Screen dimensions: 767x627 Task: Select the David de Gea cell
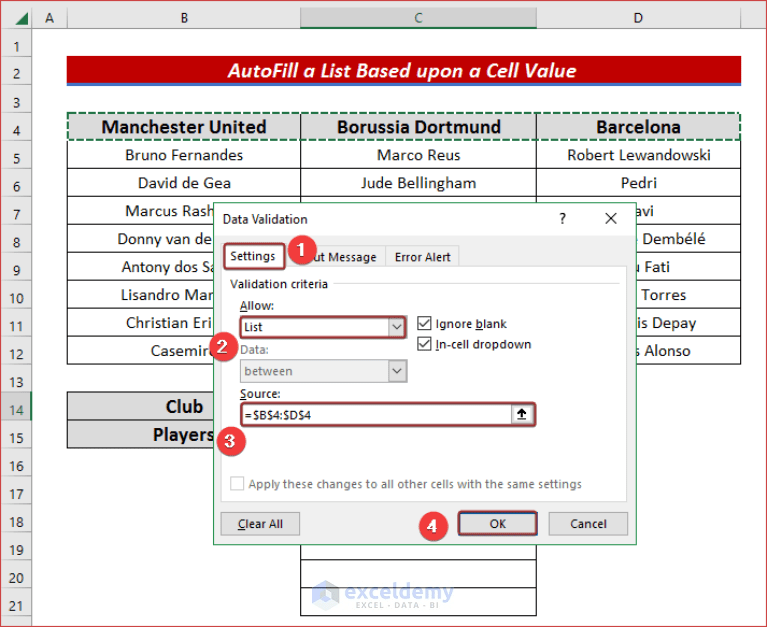click(184, 183)
